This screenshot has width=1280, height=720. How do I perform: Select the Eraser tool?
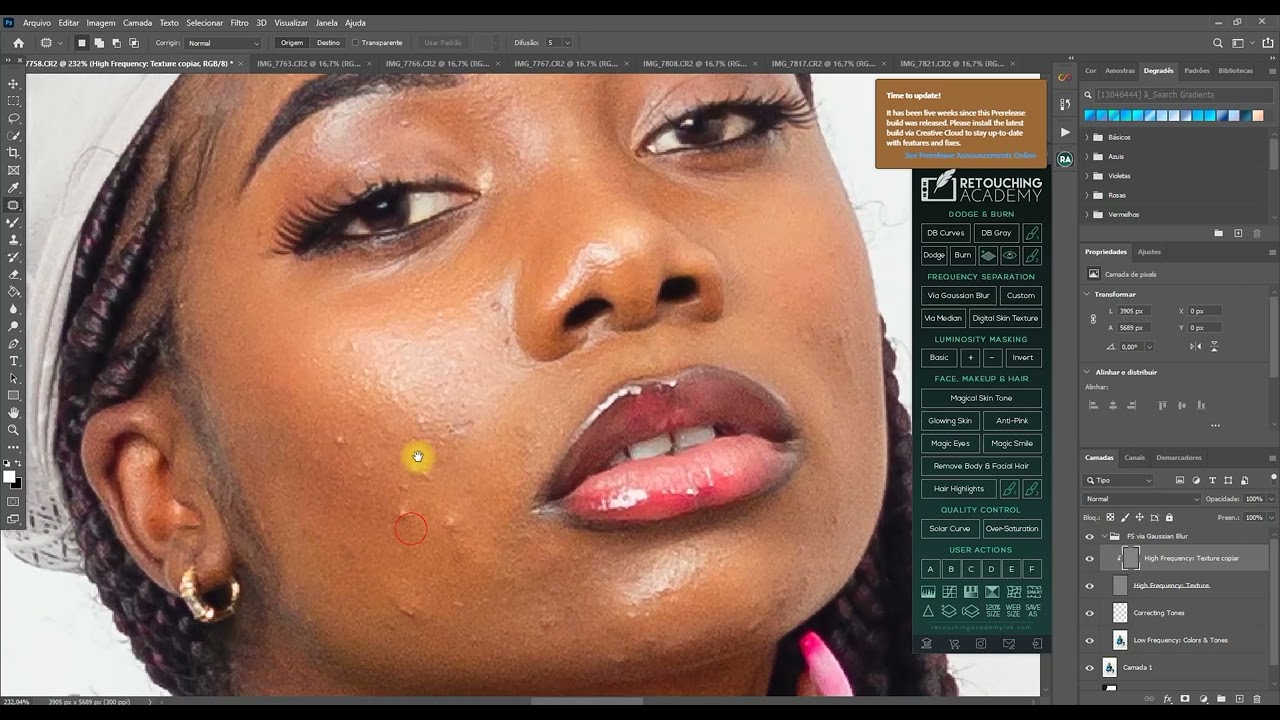click(14, 274)
